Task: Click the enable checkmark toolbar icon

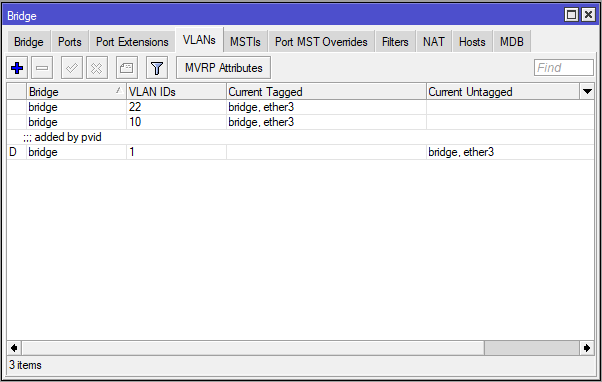Action: coord(72,68)
